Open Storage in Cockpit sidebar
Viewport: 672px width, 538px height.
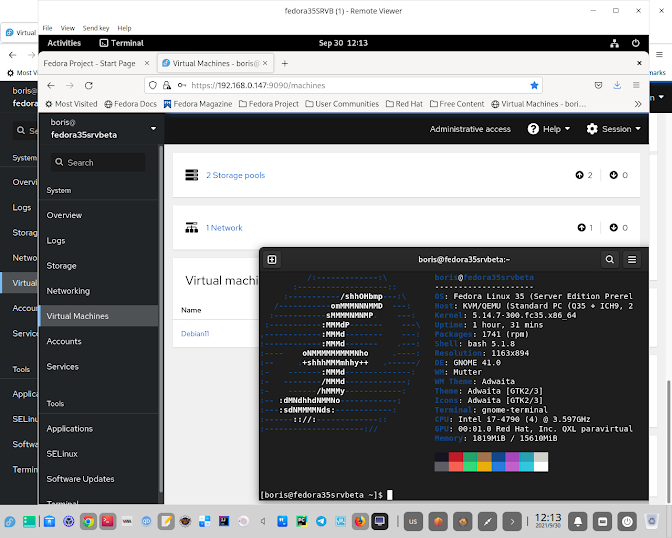click(x=99, y=266)
